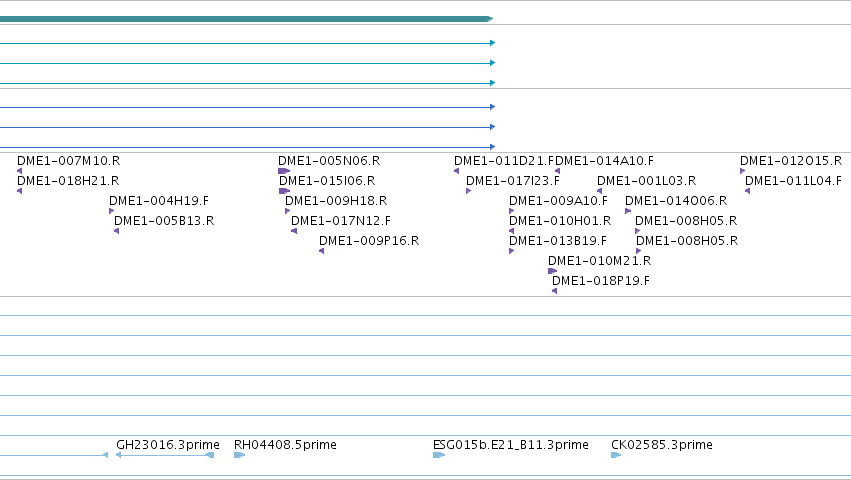Click the arrow glyph below DME1-007M10.R

coord(20,171)
